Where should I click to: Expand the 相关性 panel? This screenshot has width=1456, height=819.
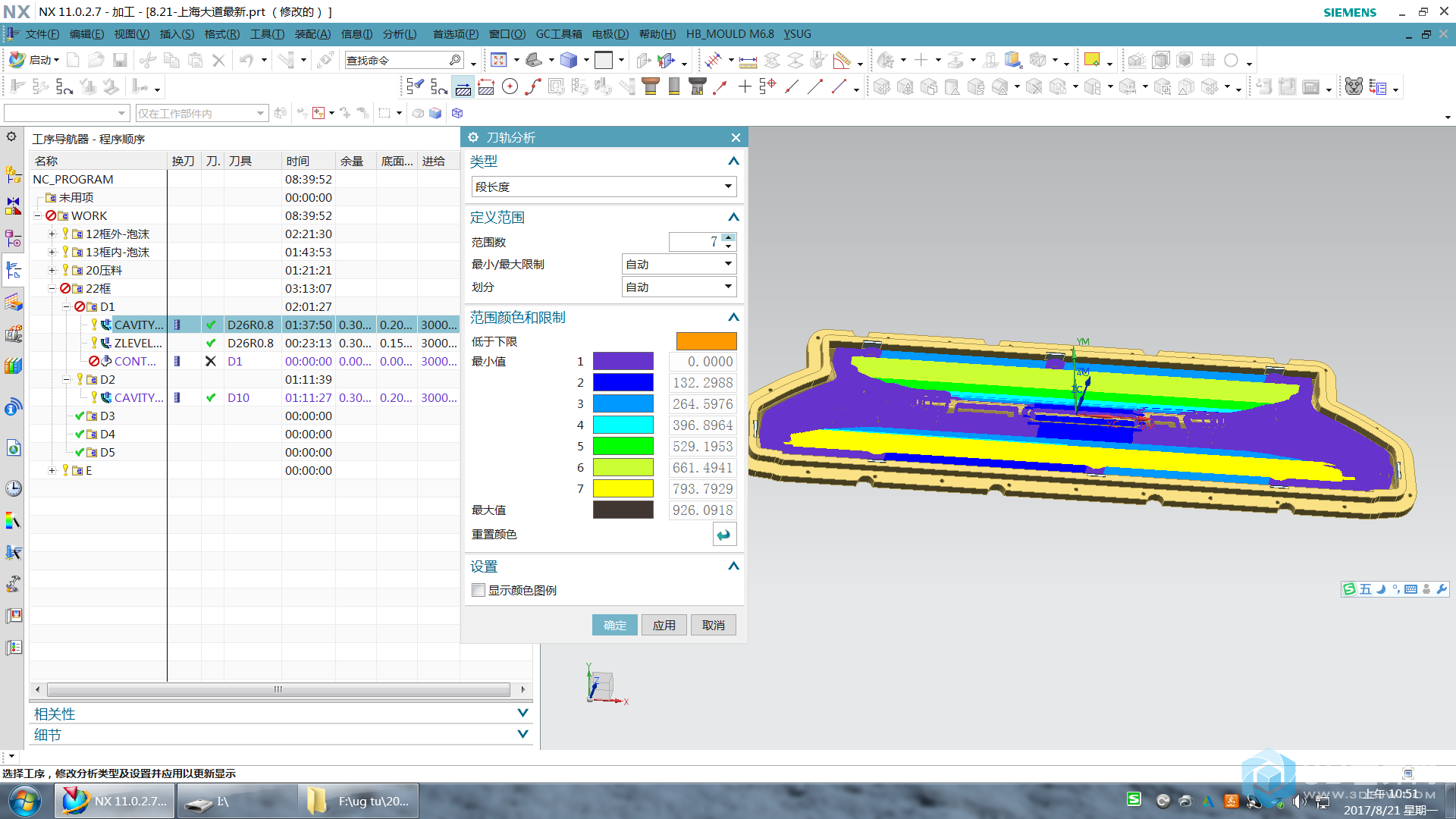[x=522, y=713]
